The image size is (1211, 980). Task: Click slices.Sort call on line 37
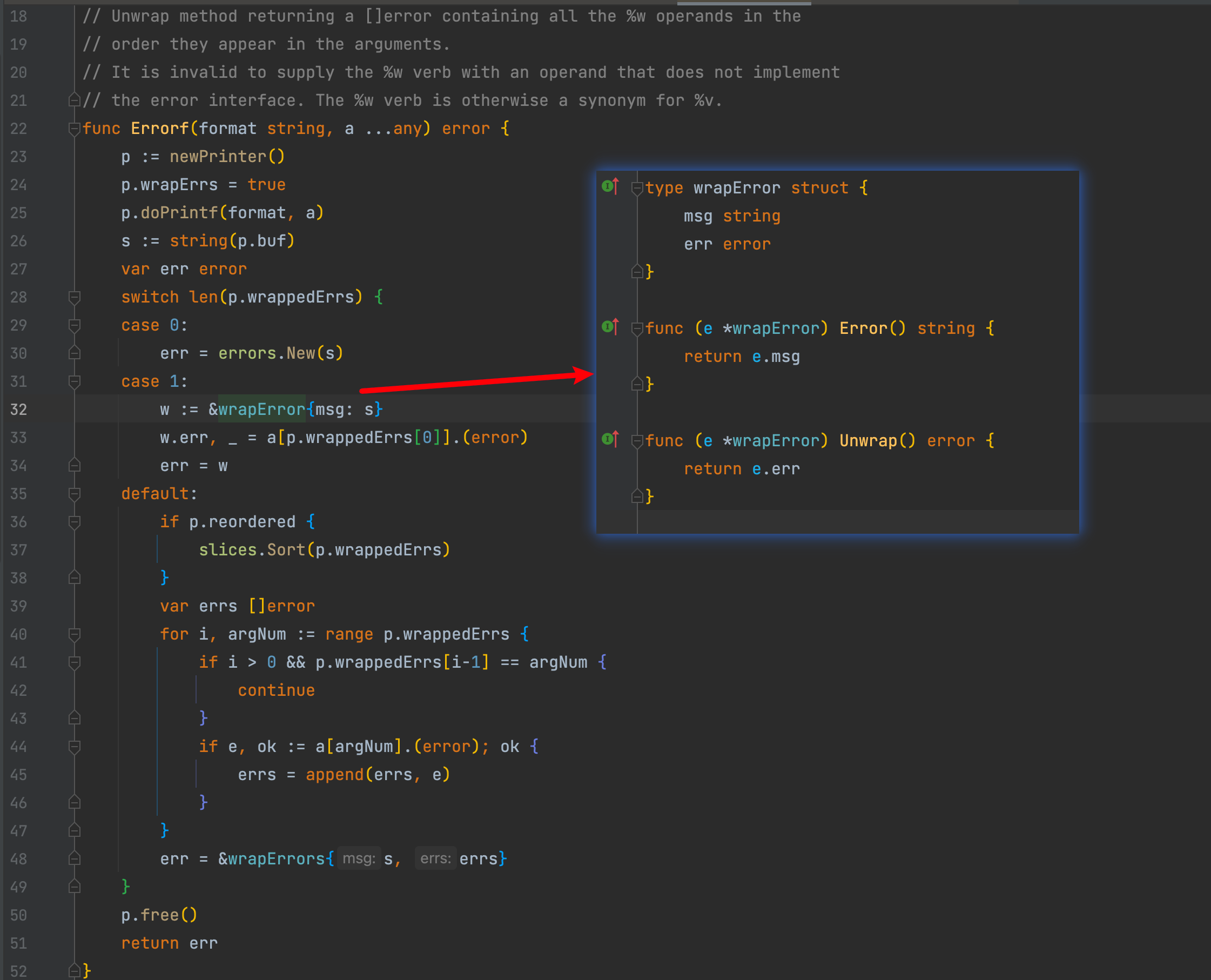coord(325,550)
